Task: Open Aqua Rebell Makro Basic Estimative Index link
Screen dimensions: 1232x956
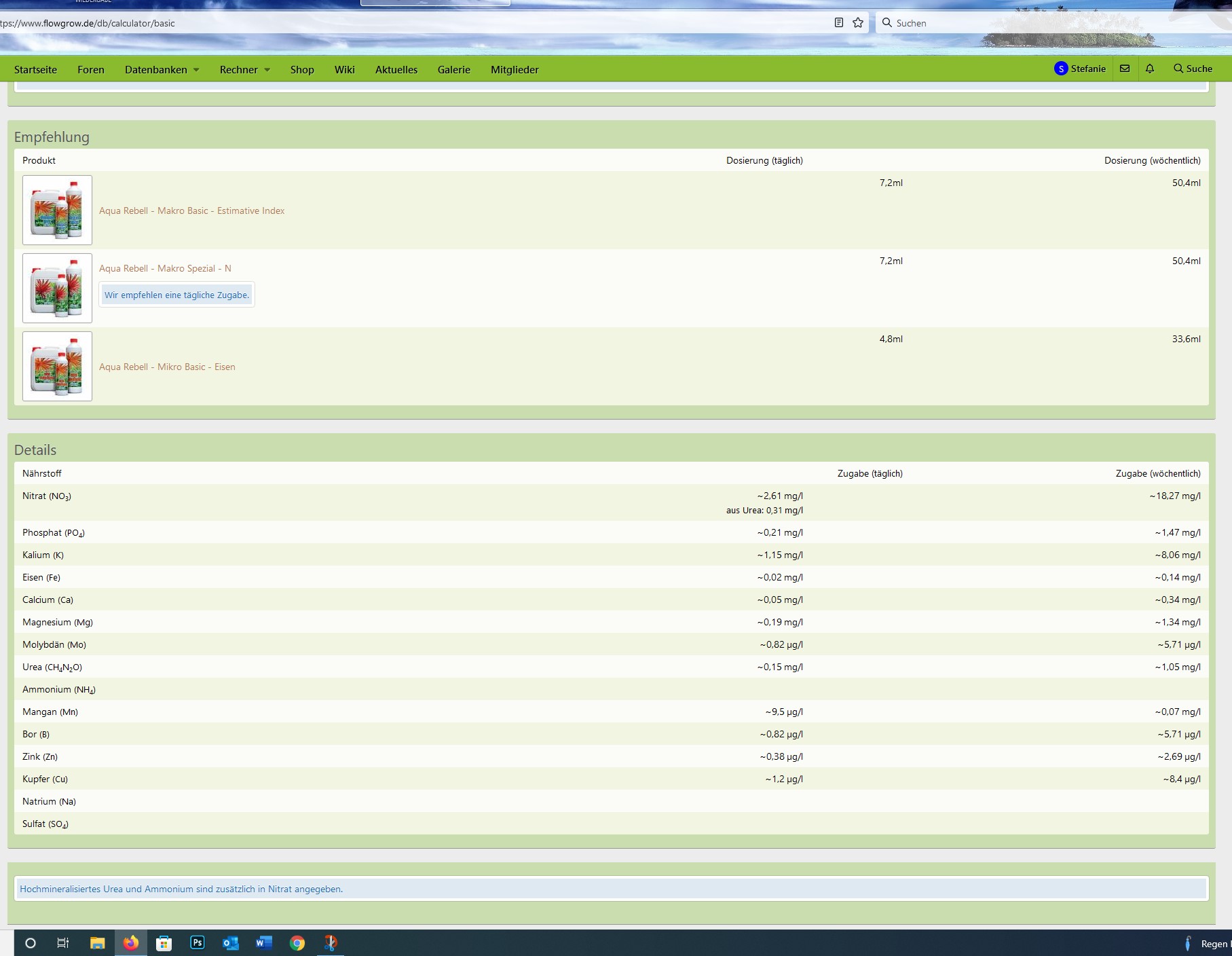Action: (x=191, y=210)
